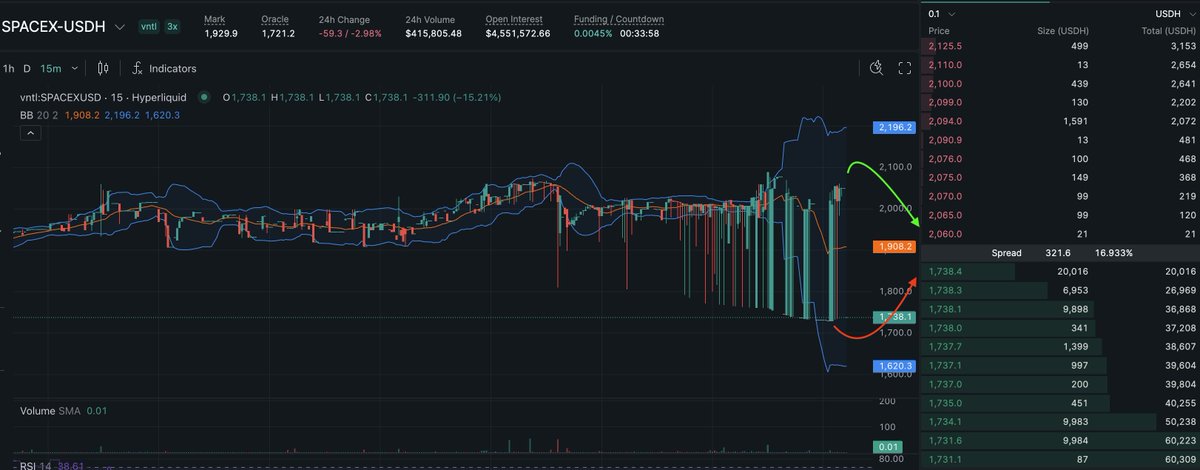Click the green market status dot
The image size is (1200, 470).
coord(204,97)
